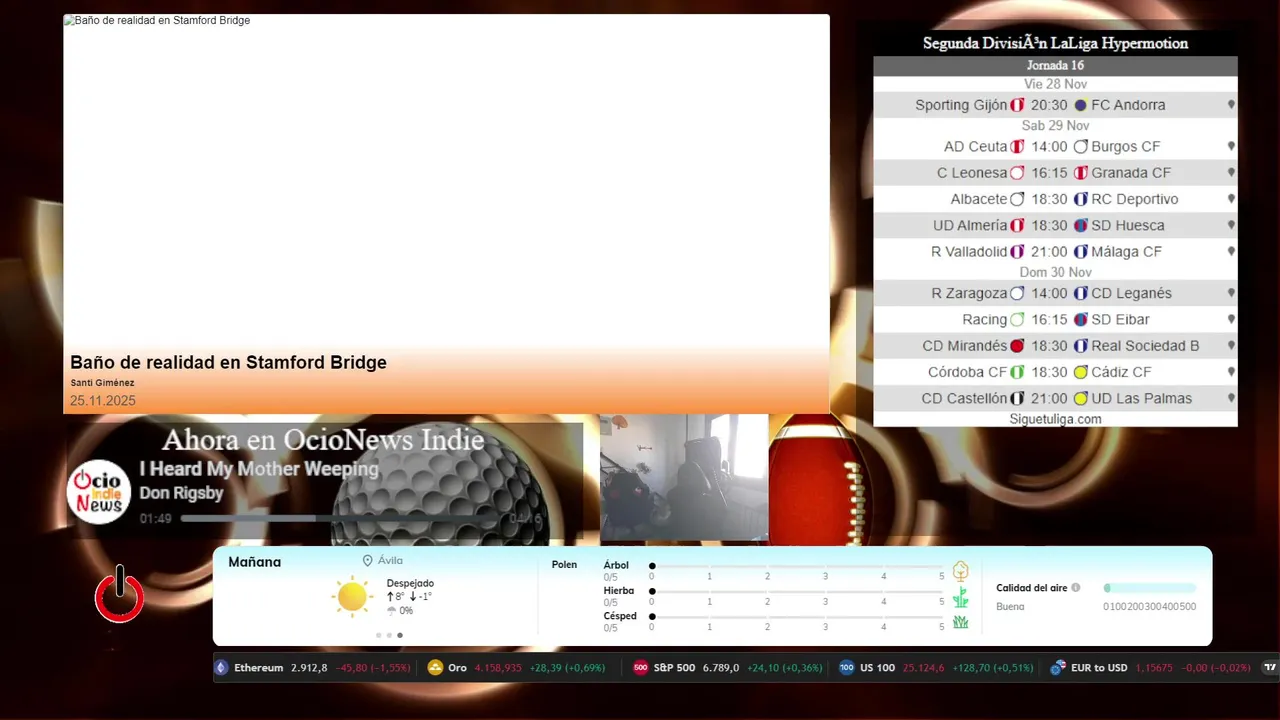Viewport: 1280px width, 720px height.
Task: Open the Siguetuliga.com link
Action: (1055, 419)
